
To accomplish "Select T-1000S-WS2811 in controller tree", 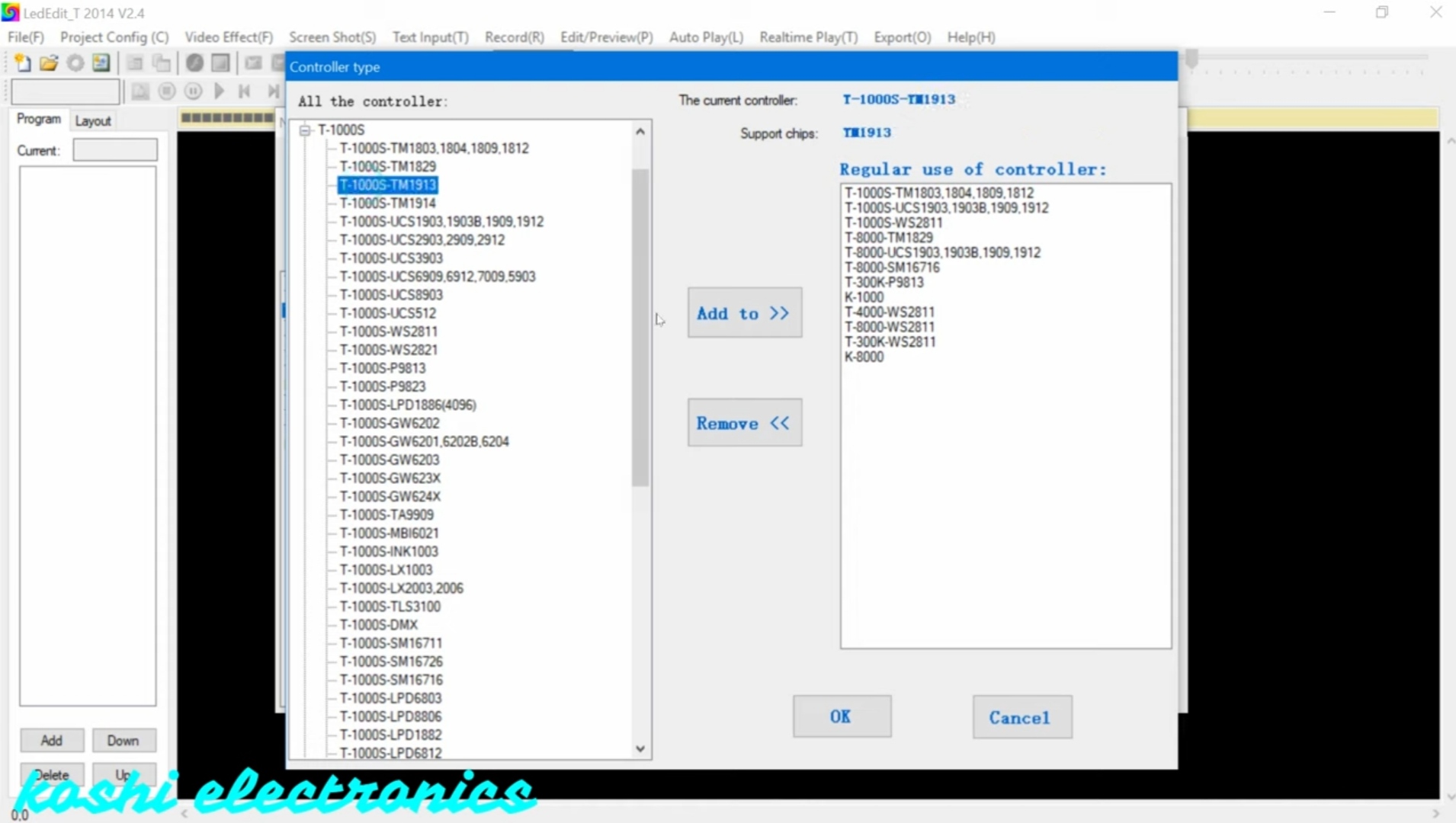I will [x=389, y=331].
